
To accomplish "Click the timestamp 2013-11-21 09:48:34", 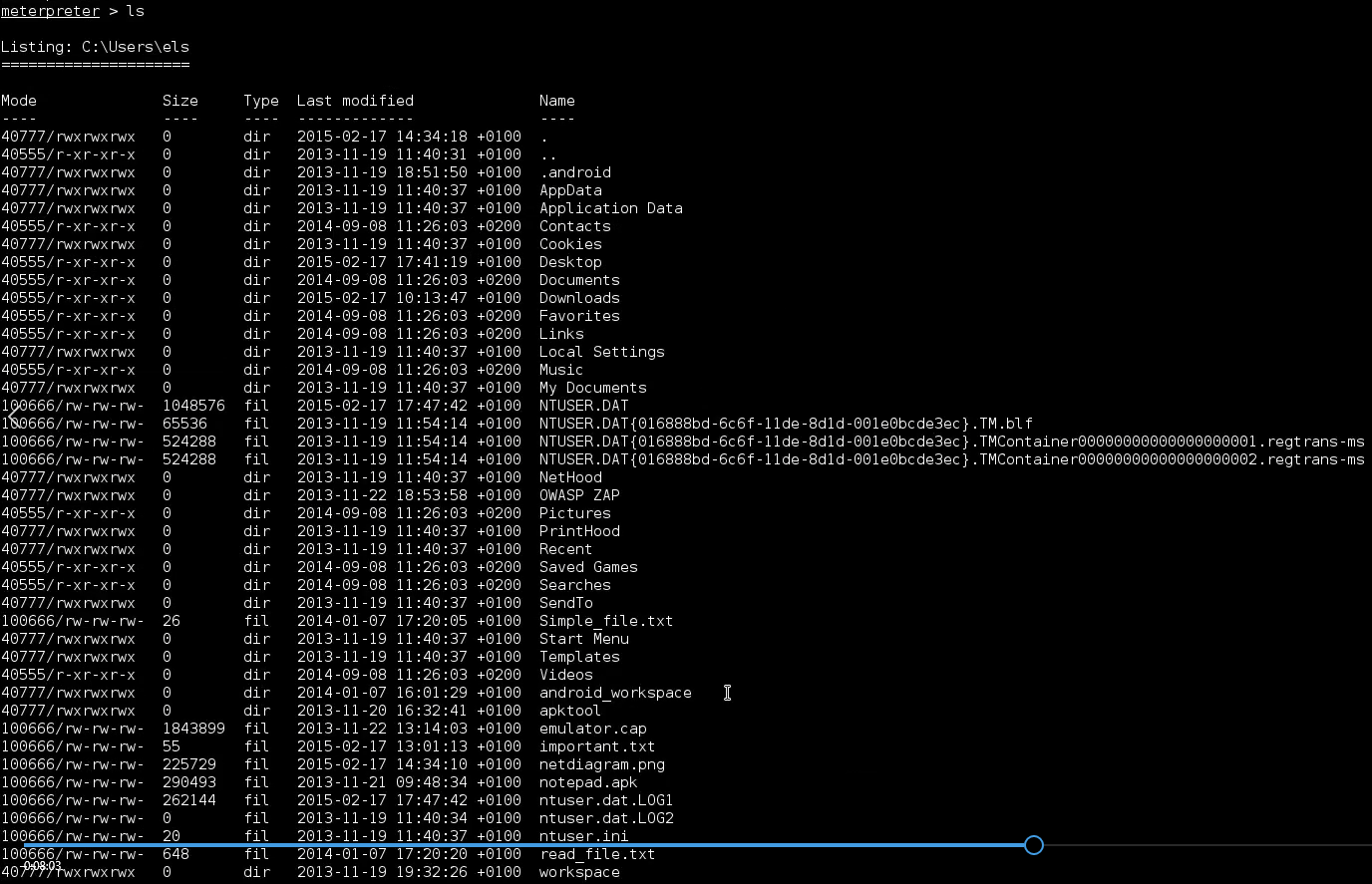I will 382,782.
